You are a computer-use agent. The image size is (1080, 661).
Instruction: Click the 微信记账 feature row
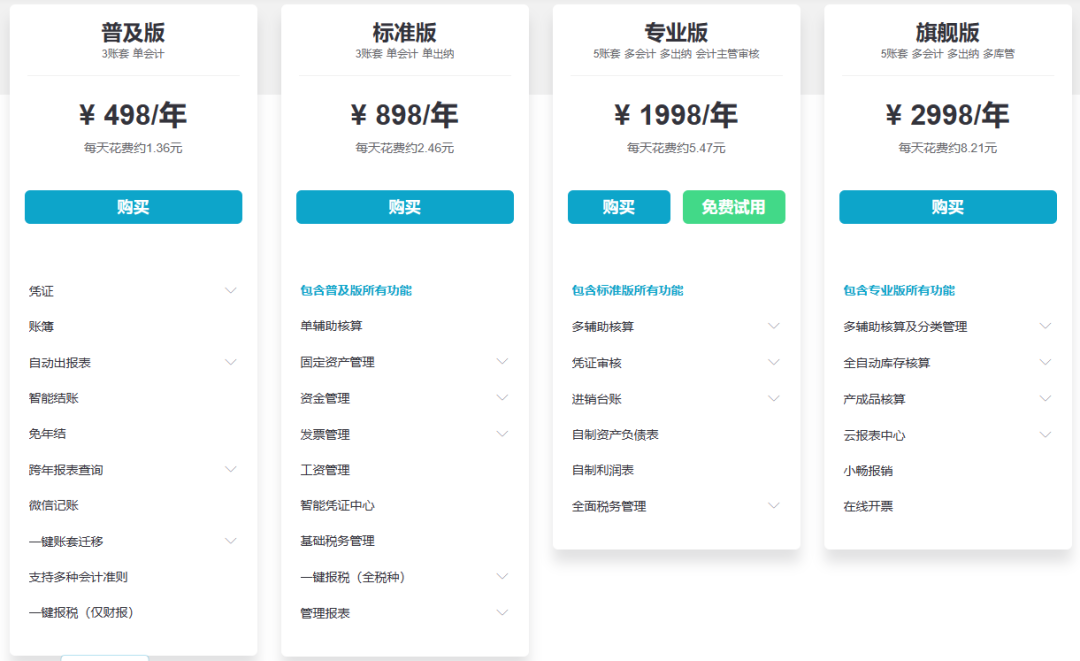(54, 505)
